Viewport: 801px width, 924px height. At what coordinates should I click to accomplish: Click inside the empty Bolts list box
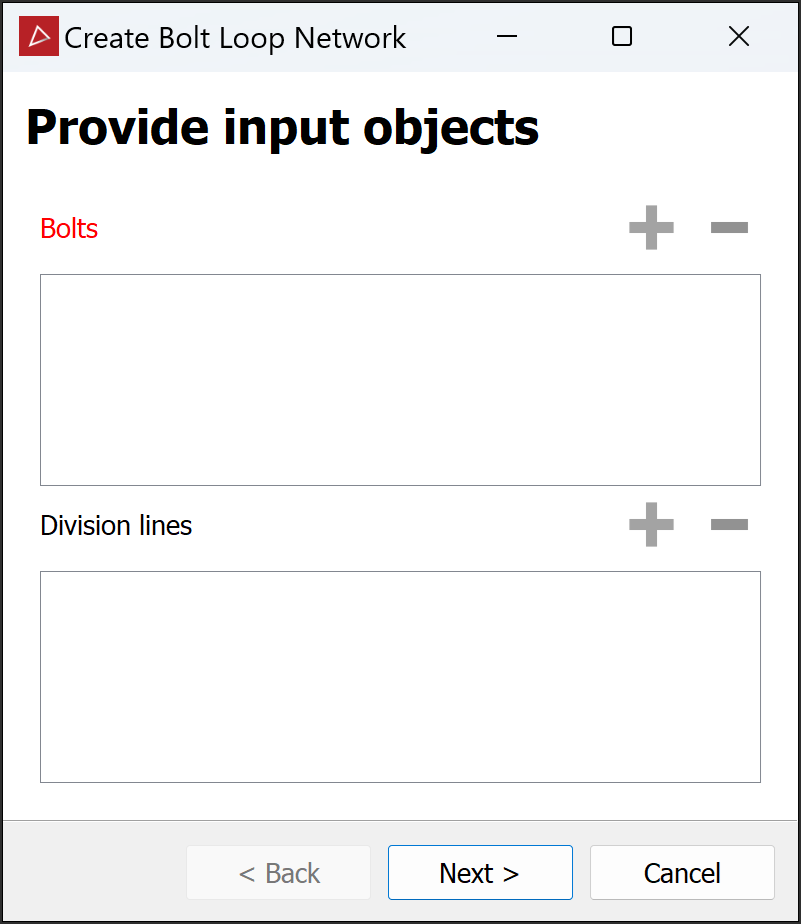click(x=400, y=380)
